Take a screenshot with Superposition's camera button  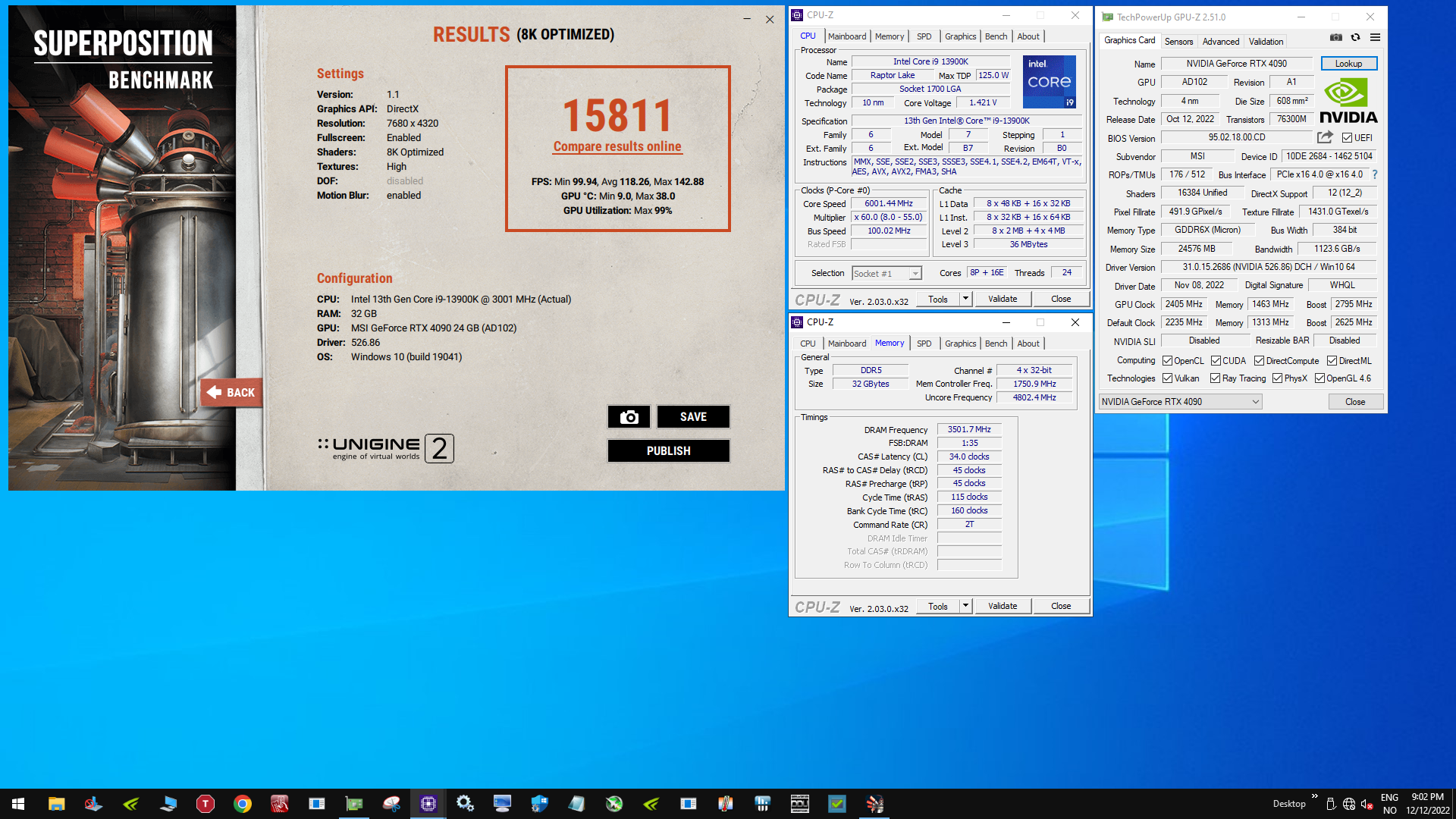[629, 417]
